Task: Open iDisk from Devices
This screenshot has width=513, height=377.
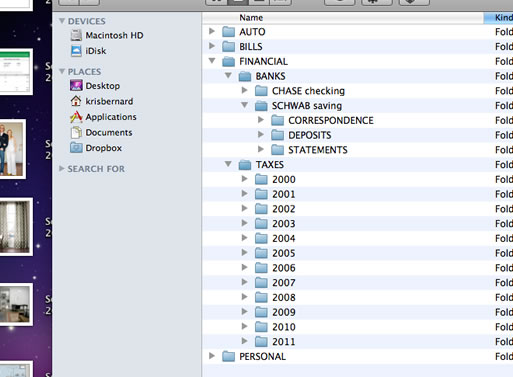Action: [89, 51]
